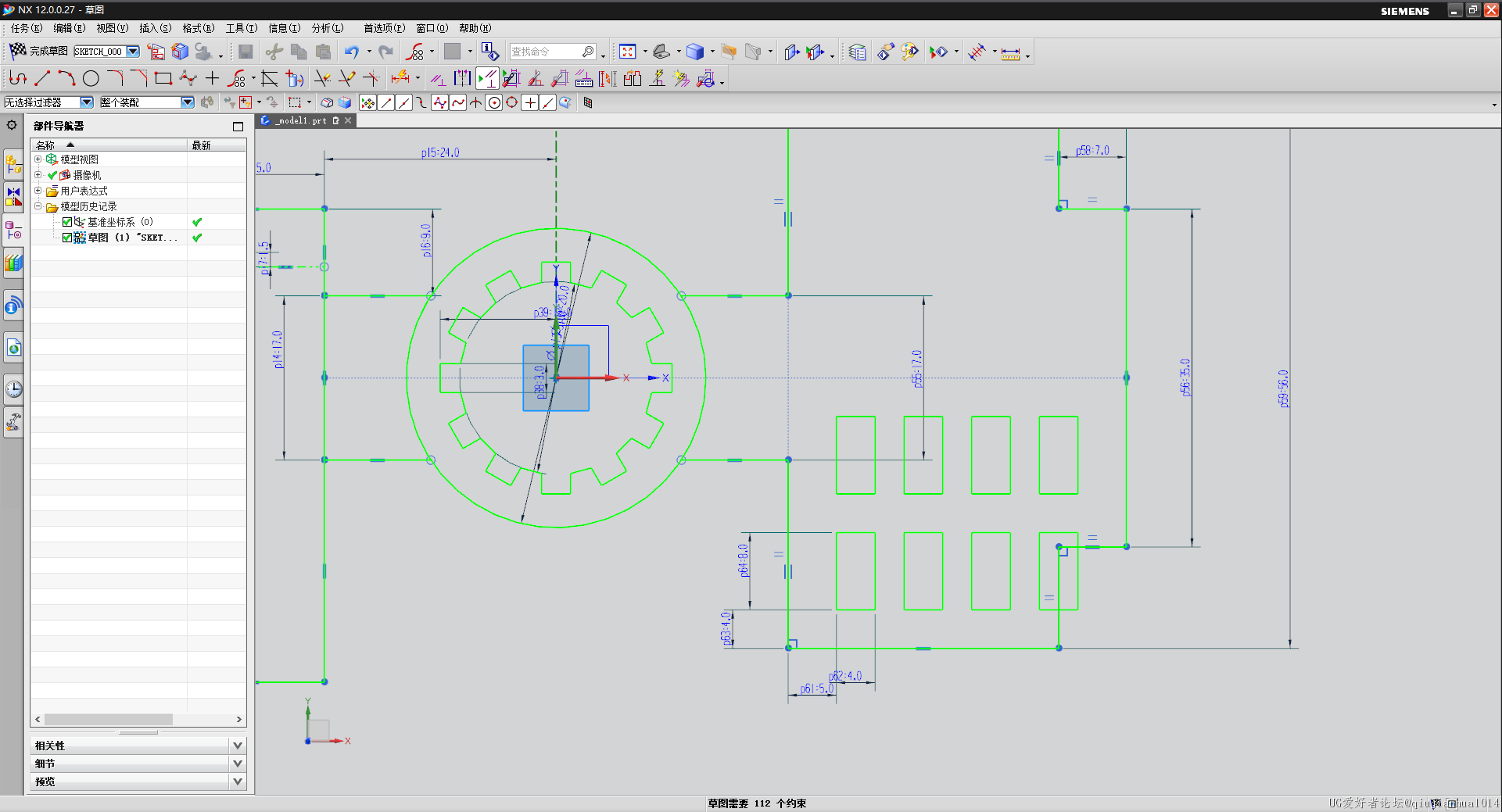
Task: Select the Circle sketch tool
Action: (91, 78)
